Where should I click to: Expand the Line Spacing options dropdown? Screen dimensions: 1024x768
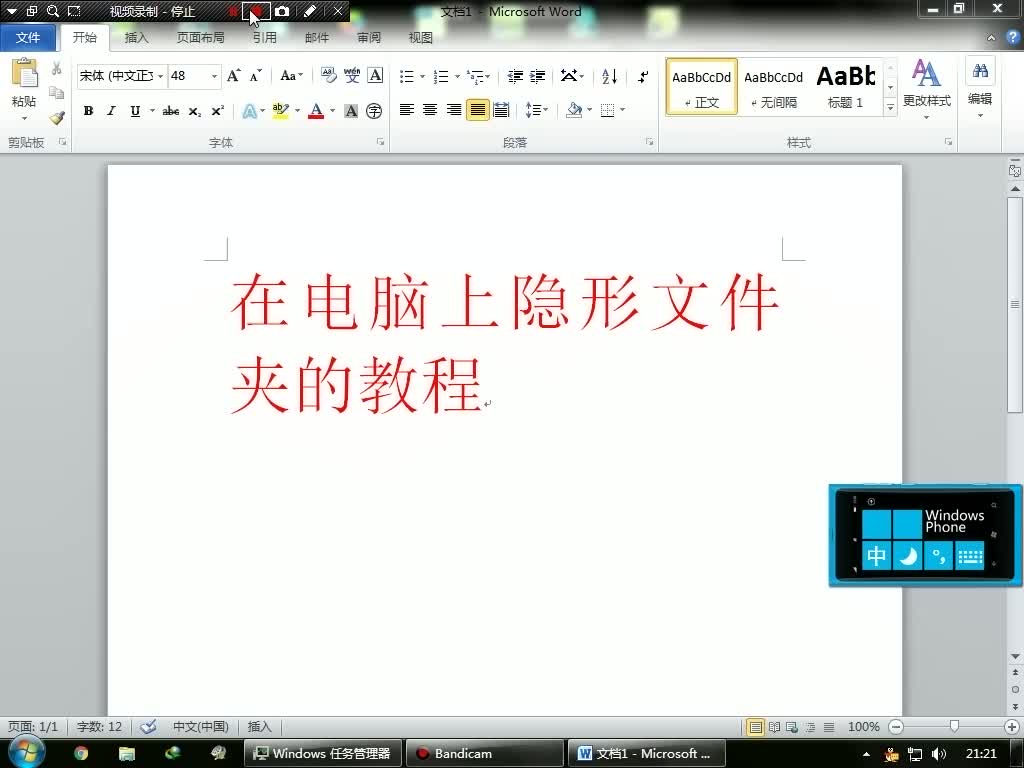(x=546, y=110)
